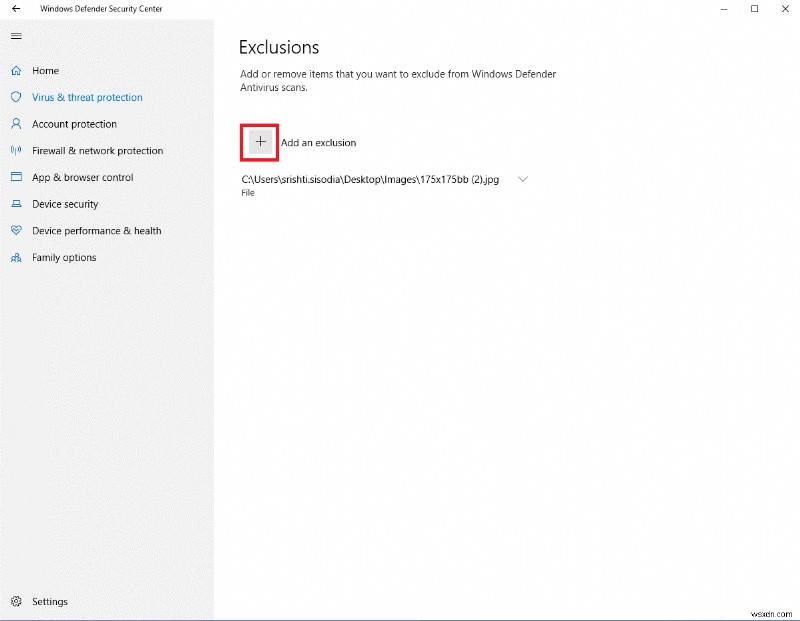Screen dimensions: 800x621
Task: Select the Virus & threat protection shield icon
Action: [15, 98]
